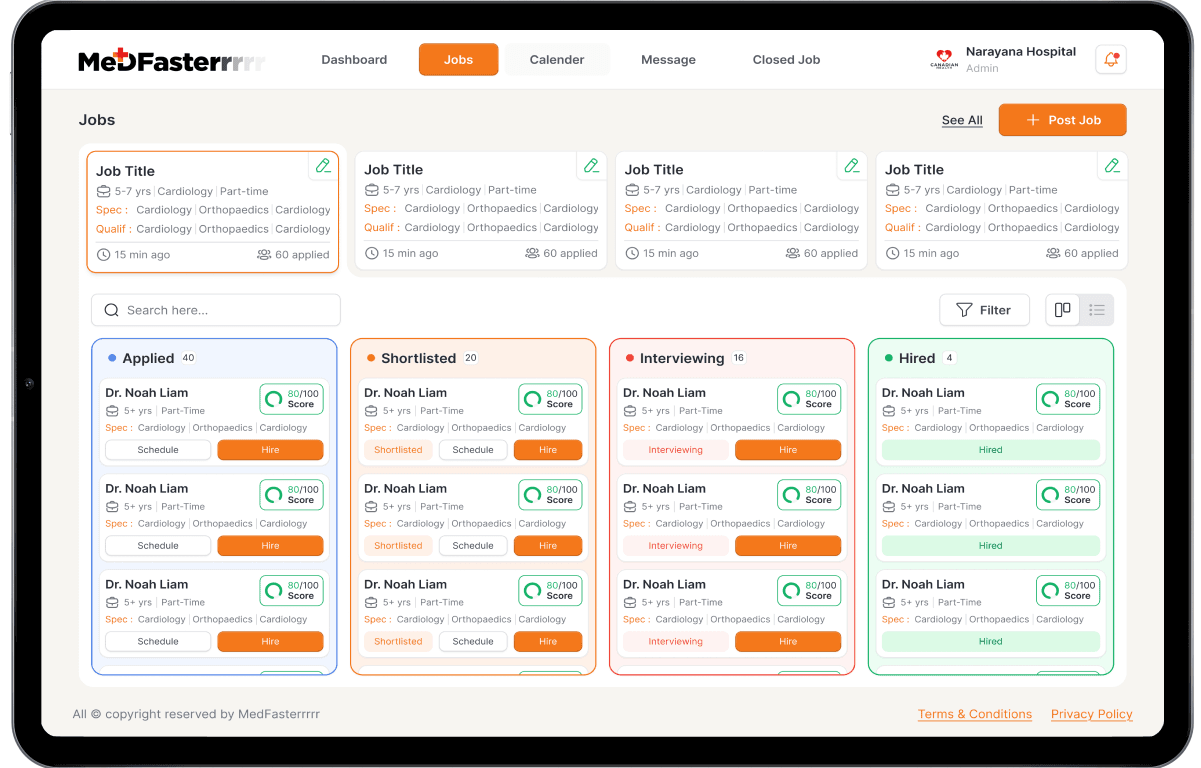The height and width of the screenshot is (768, 1201).
Task: Go to the Closed Job tab
Action: (x=786, y=60)
